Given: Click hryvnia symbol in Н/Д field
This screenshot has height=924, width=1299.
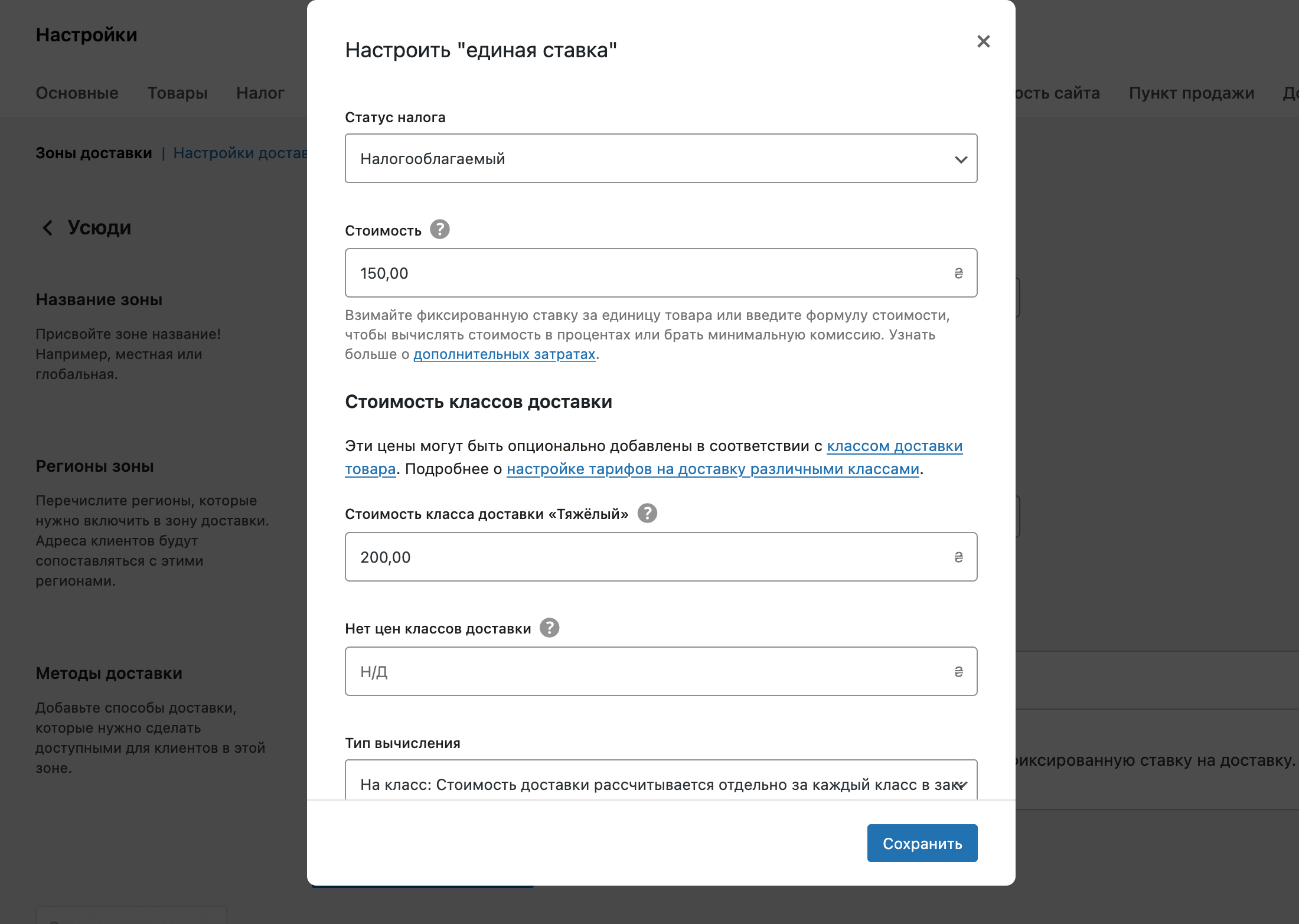Looking at the screenshot, I should [x=958, y=671].
